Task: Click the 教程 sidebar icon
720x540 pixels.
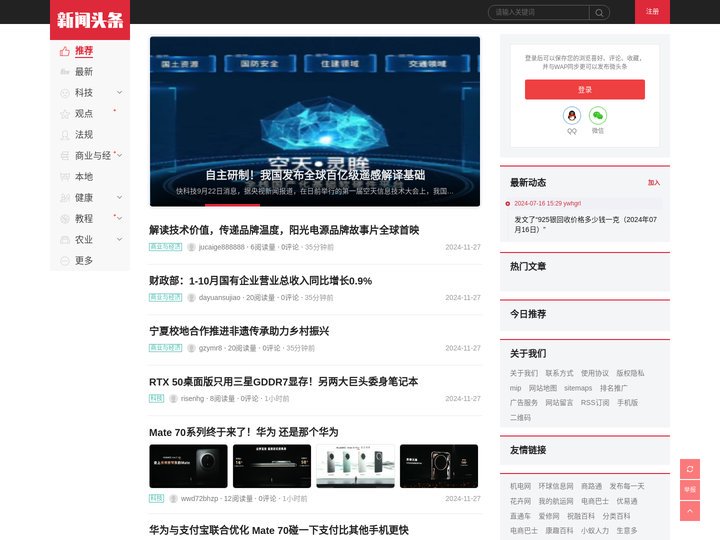Action: click(x=65, y=219)
